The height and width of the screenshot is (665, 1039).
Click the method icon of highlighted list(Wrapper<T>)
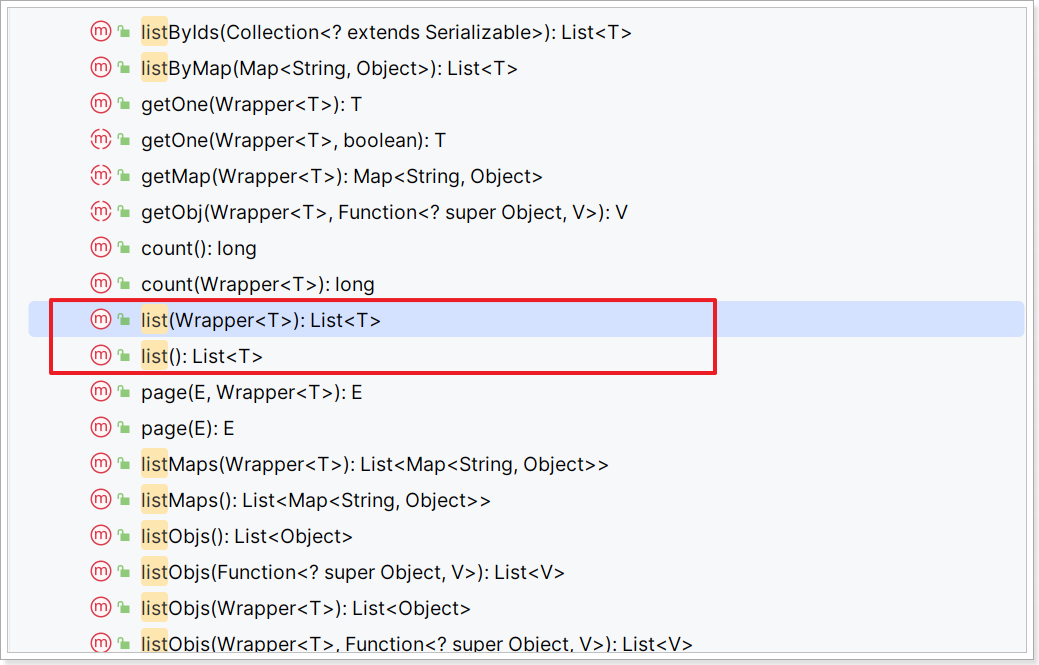101,319
